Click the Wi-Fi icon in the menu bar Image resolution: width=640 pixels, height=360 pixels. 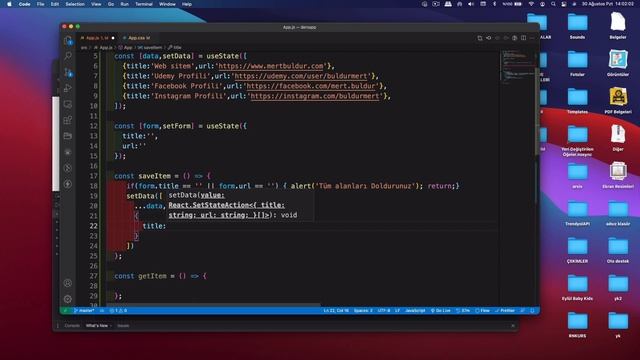[531, 4]
